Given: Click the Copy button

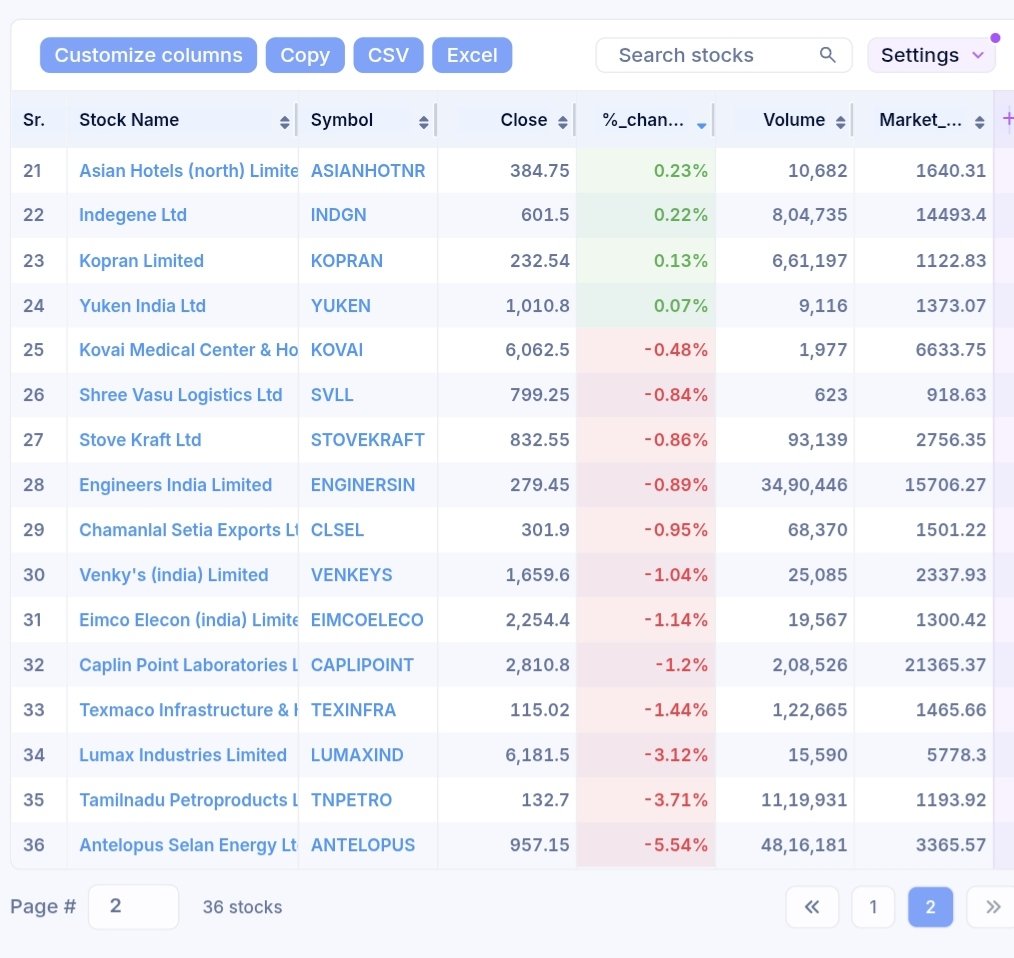Looking at the screenshot, I should (305, 55).
